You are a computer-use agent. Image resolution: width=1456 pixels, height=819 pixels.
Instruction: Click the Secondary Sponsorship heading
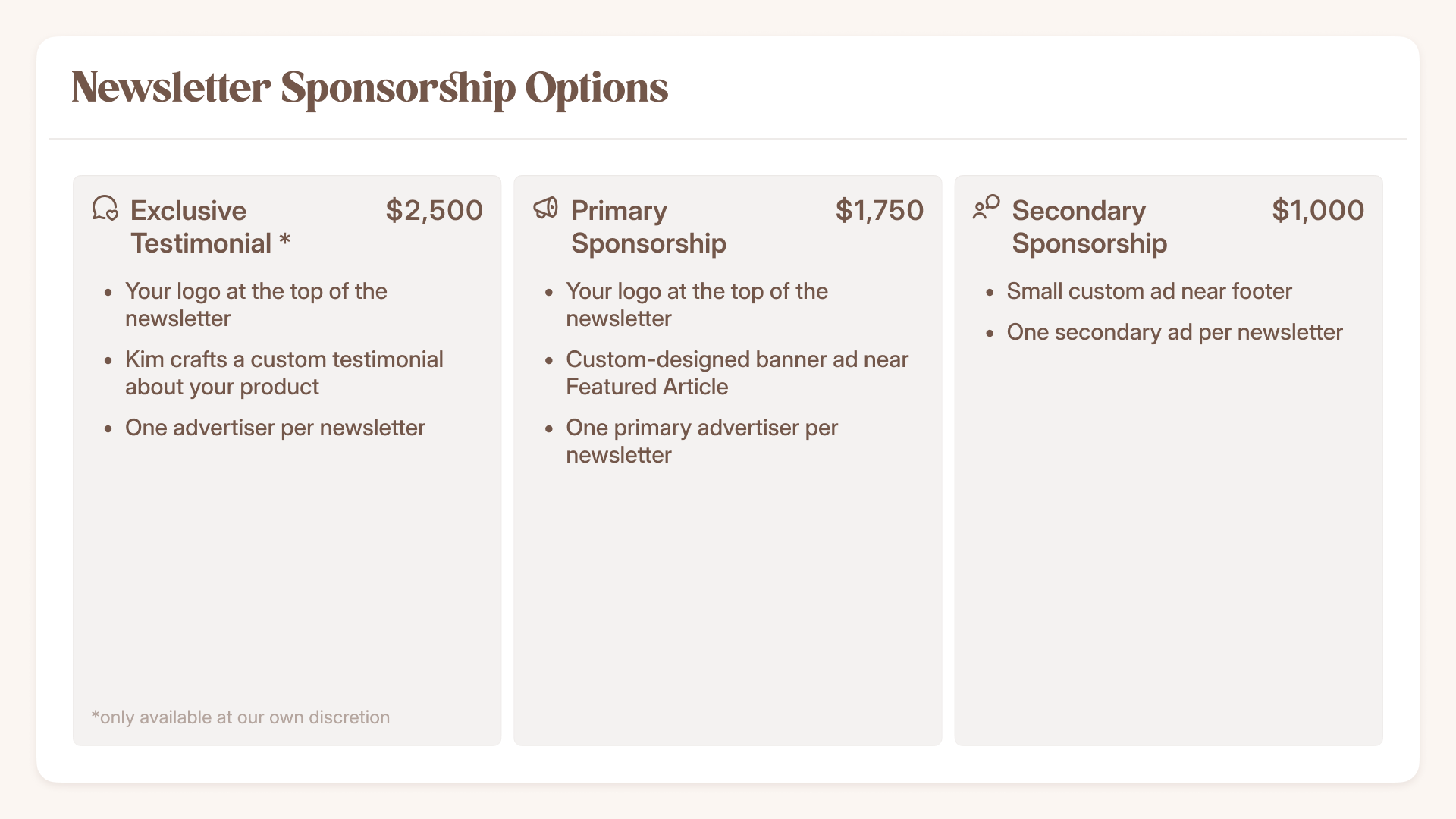[1089, 227]
